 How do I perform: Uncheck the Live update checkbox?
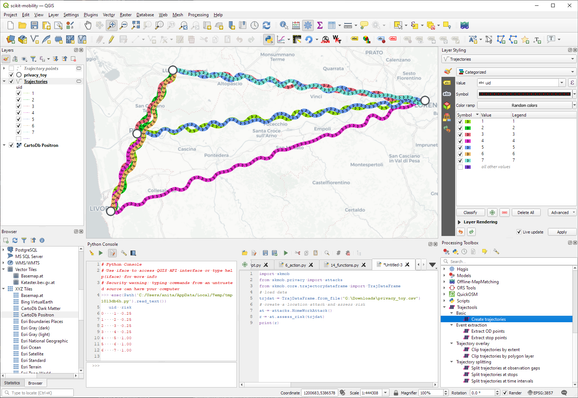coord(519,232)
